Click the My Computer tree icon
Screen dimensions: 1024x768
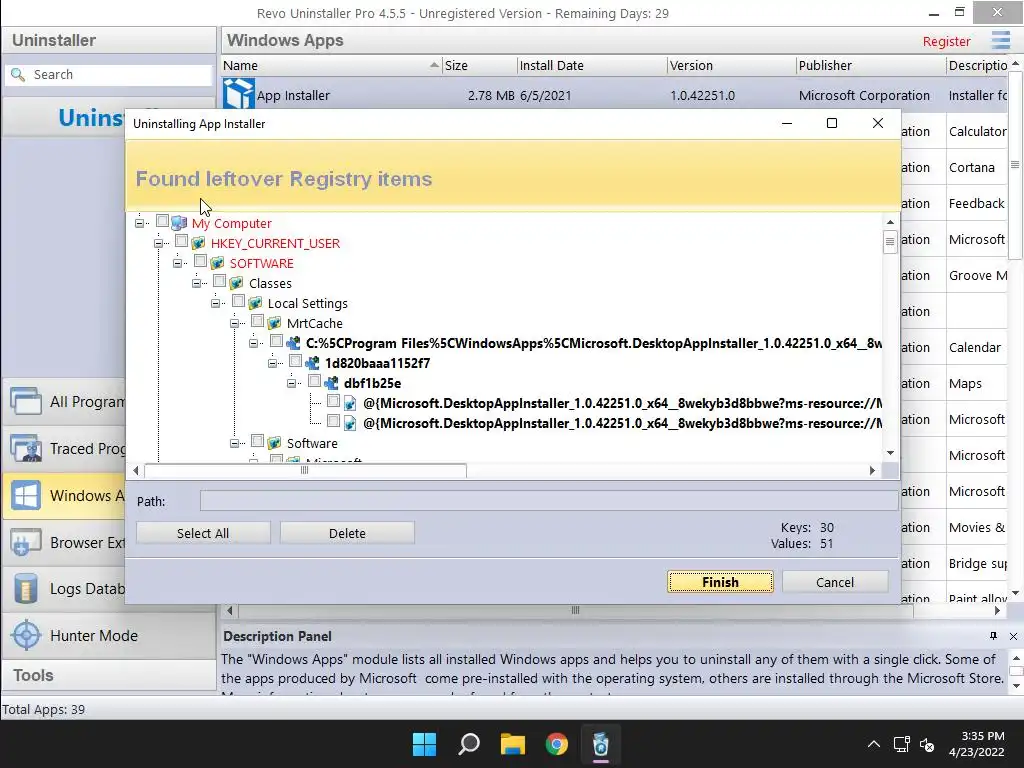point(179,223)
